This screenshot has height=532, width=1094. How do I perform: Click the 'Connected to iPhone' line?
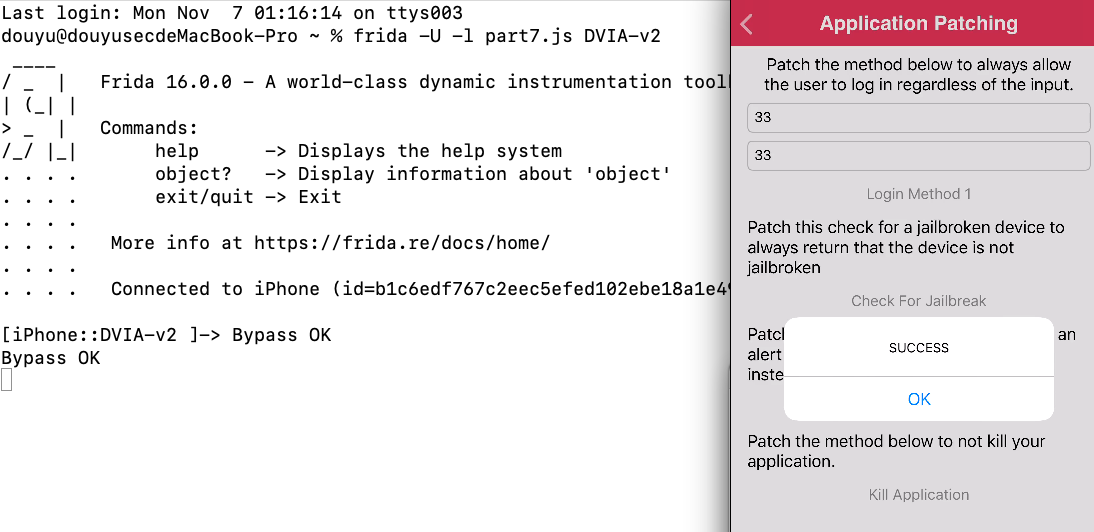click(x=420, y=289)
